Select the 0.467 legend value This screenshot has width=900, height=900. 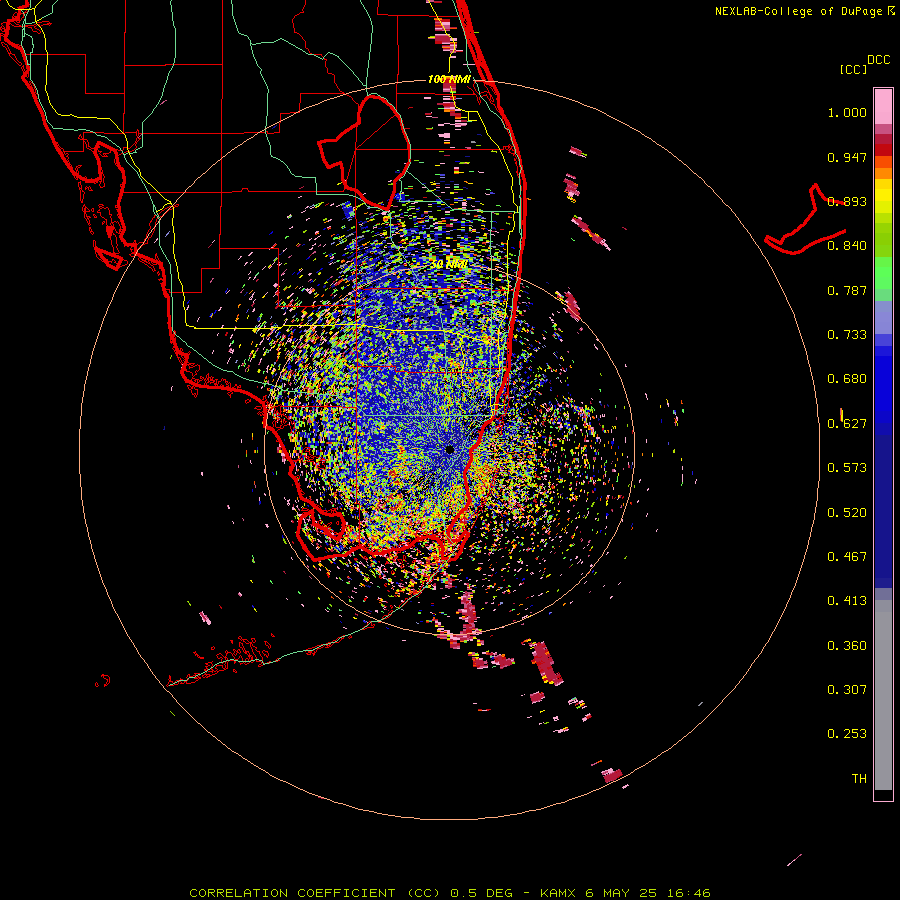tap(847, 557)
